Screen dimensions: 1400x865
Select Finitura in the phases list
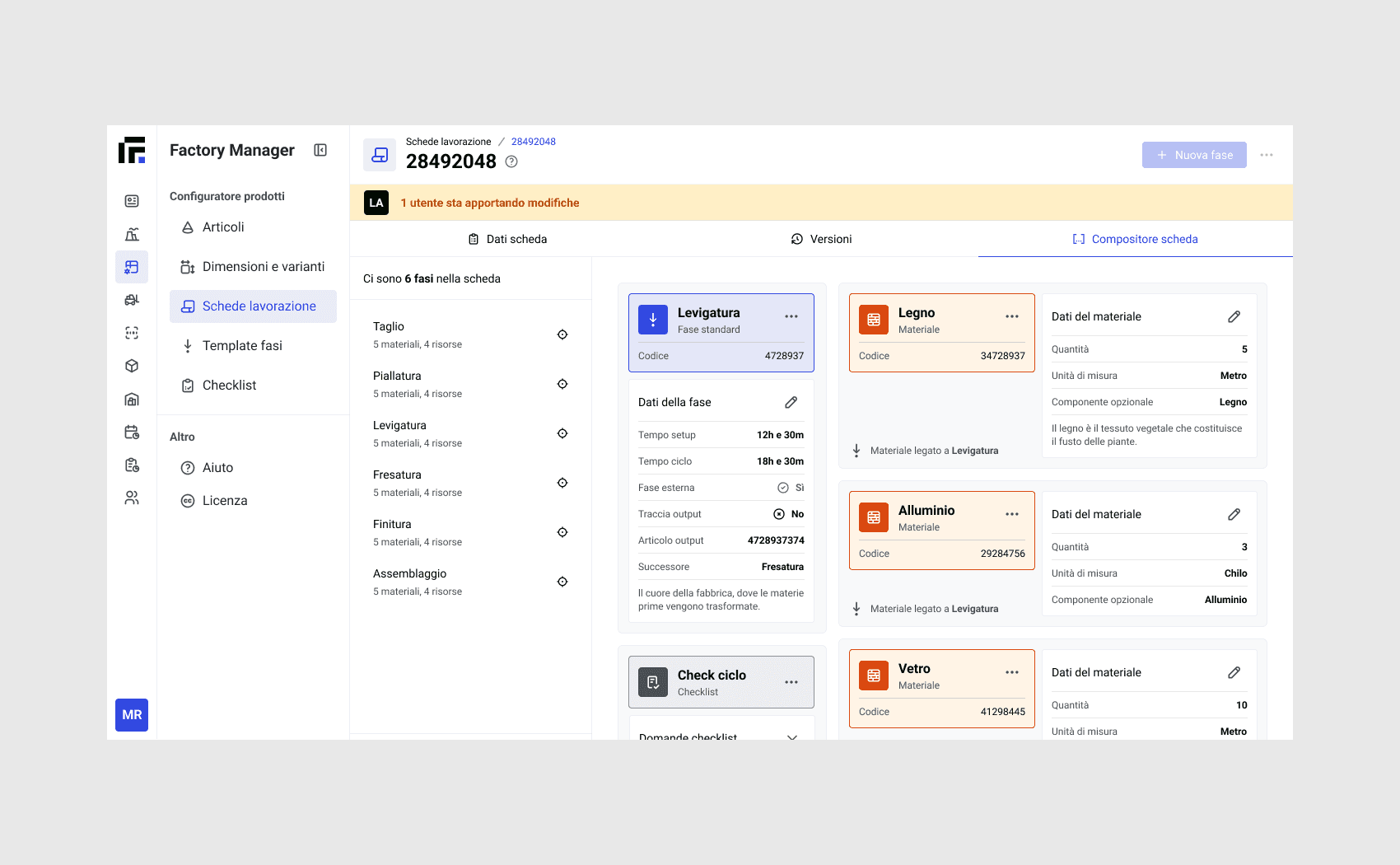(470, 532)
